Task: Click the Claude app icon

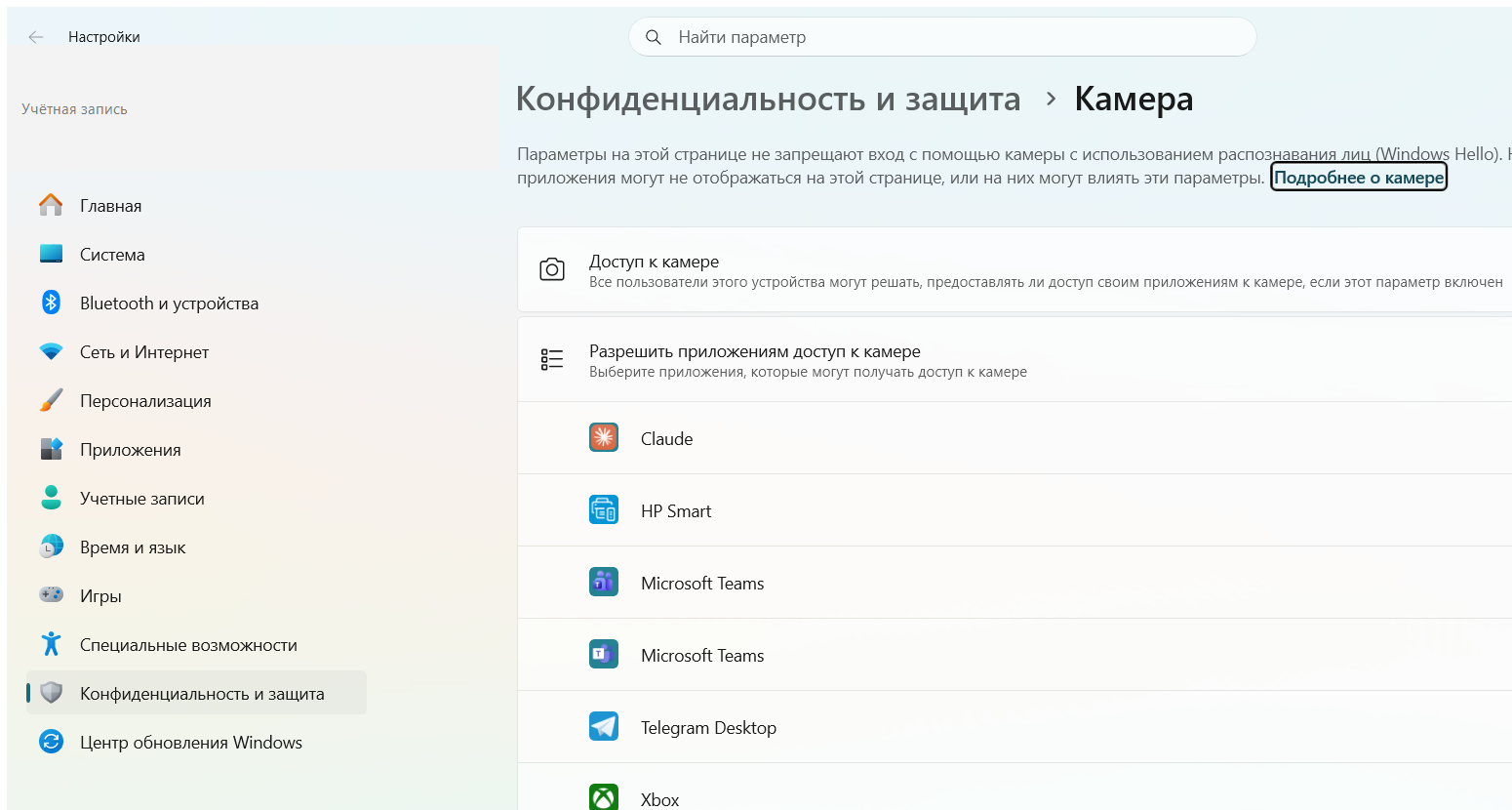Action: pos(604,437)
